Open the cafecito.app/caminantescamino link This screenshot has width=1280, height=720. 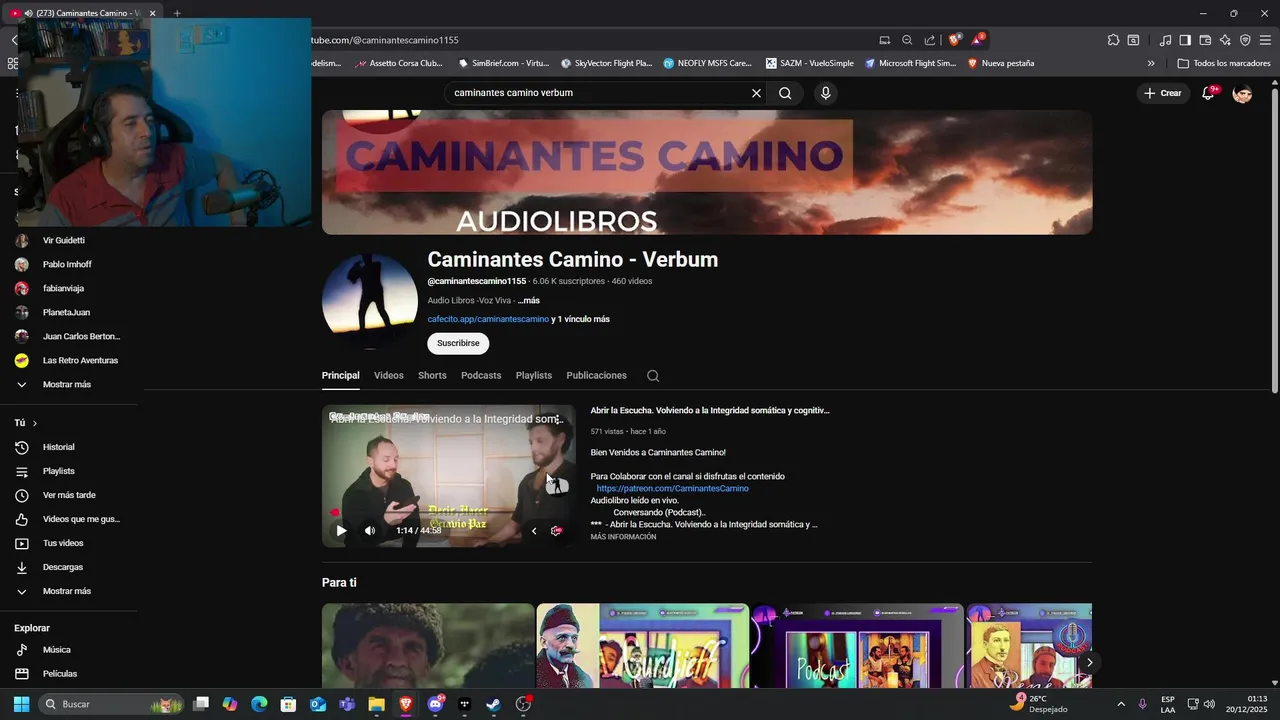coord(488,319)
